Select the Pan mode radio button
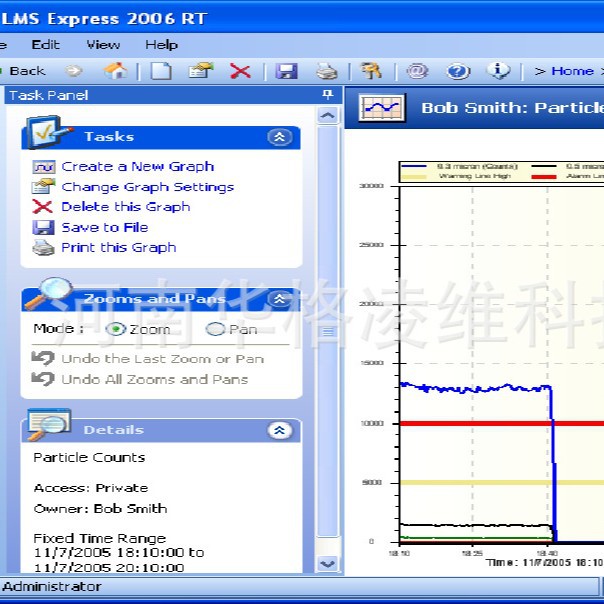Screen dimensions: 604x604 pyautogui.click(x=214, y=329)
